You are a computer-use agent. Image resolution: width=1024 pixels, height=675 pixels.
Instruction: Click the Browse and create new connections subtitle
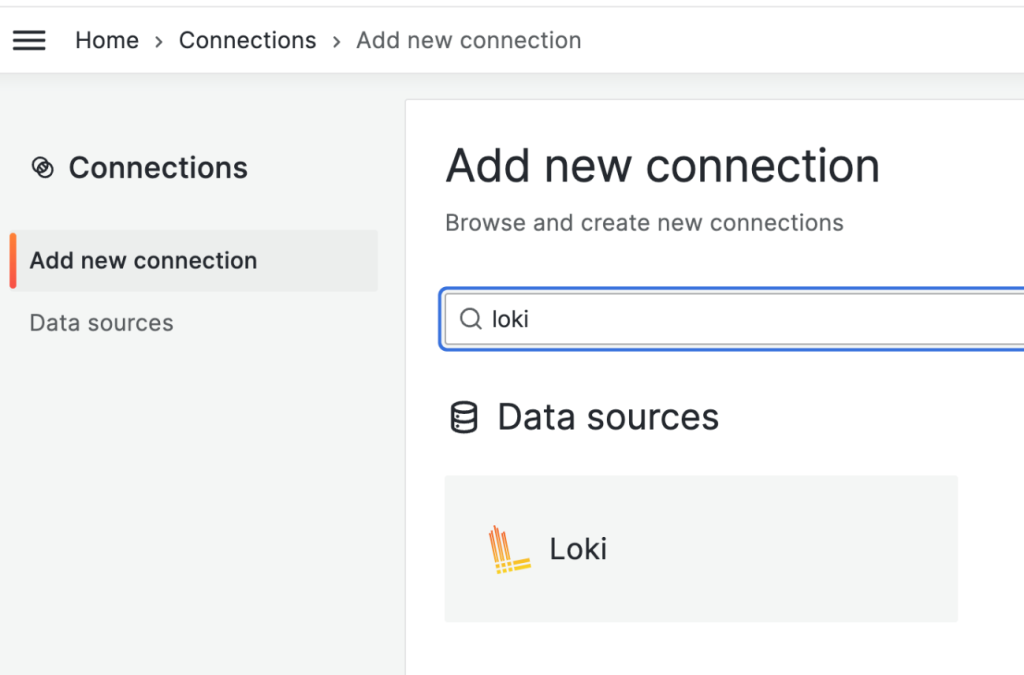[x=644, y=223]
